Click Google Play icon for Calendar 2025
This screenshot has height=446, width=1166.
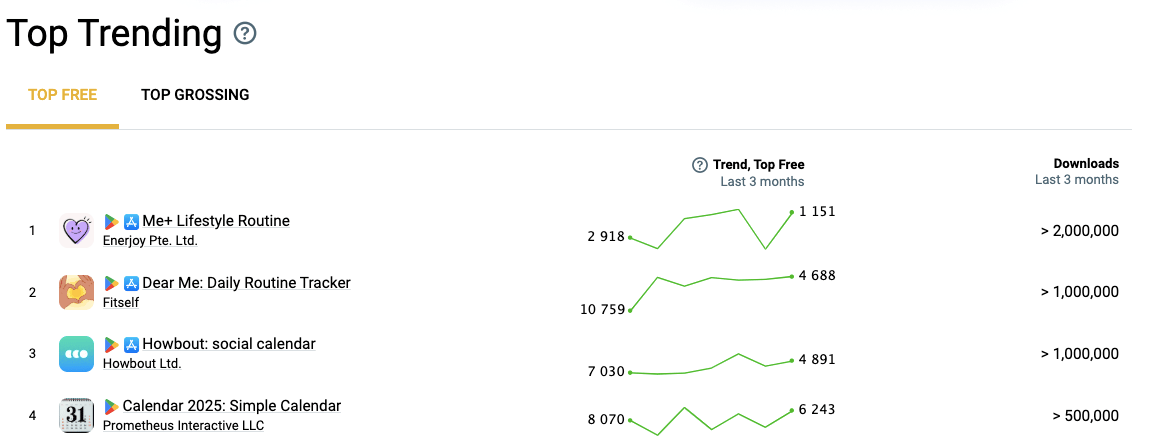coord(112,407)
